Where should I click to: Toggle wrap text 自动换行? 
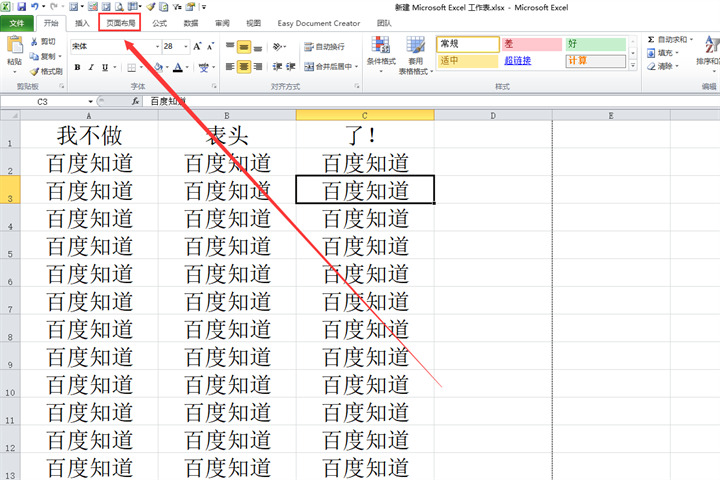click(324, 46)
